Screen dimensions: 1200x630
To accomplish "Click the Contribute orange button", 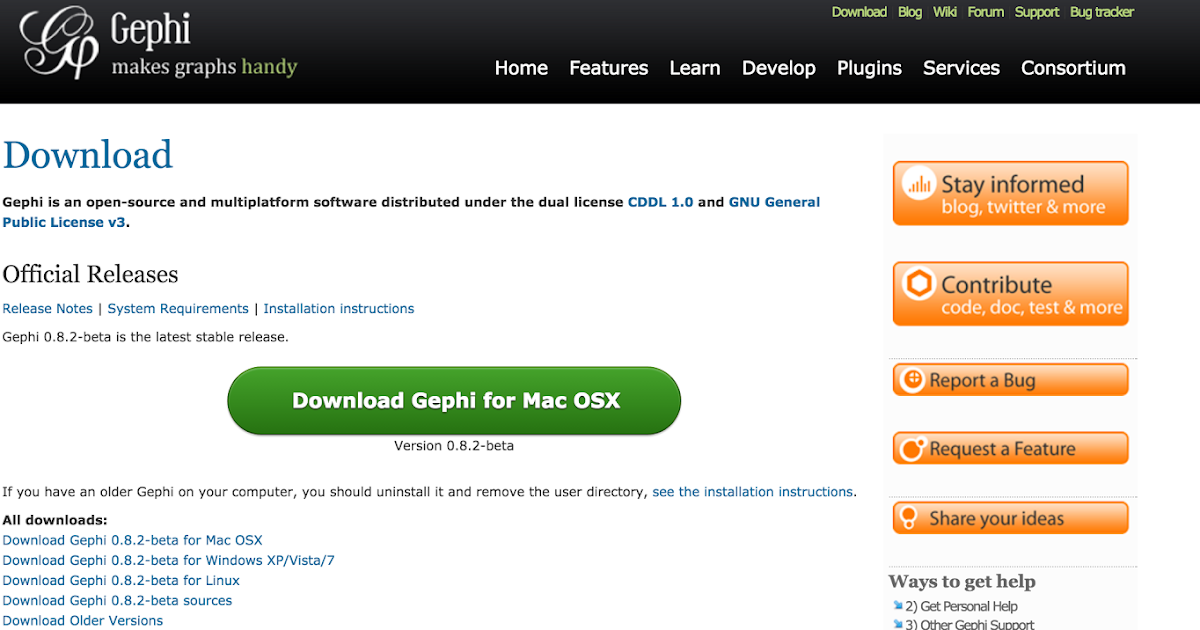I will point(1010,294).
